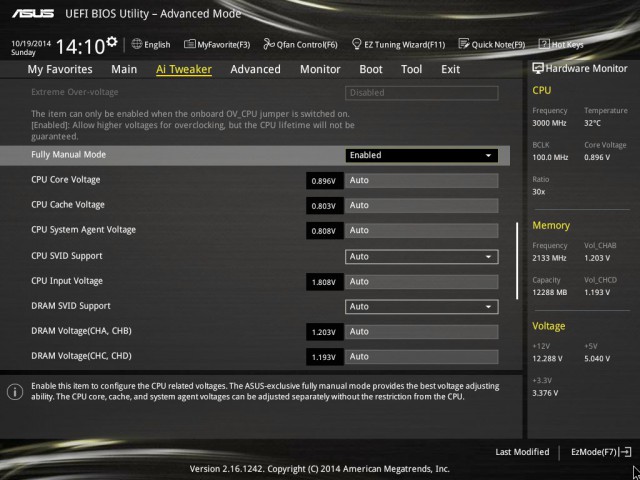Switch to My Favorites tab
Screen dimensions: 640x480
click(x=60, y=69)
